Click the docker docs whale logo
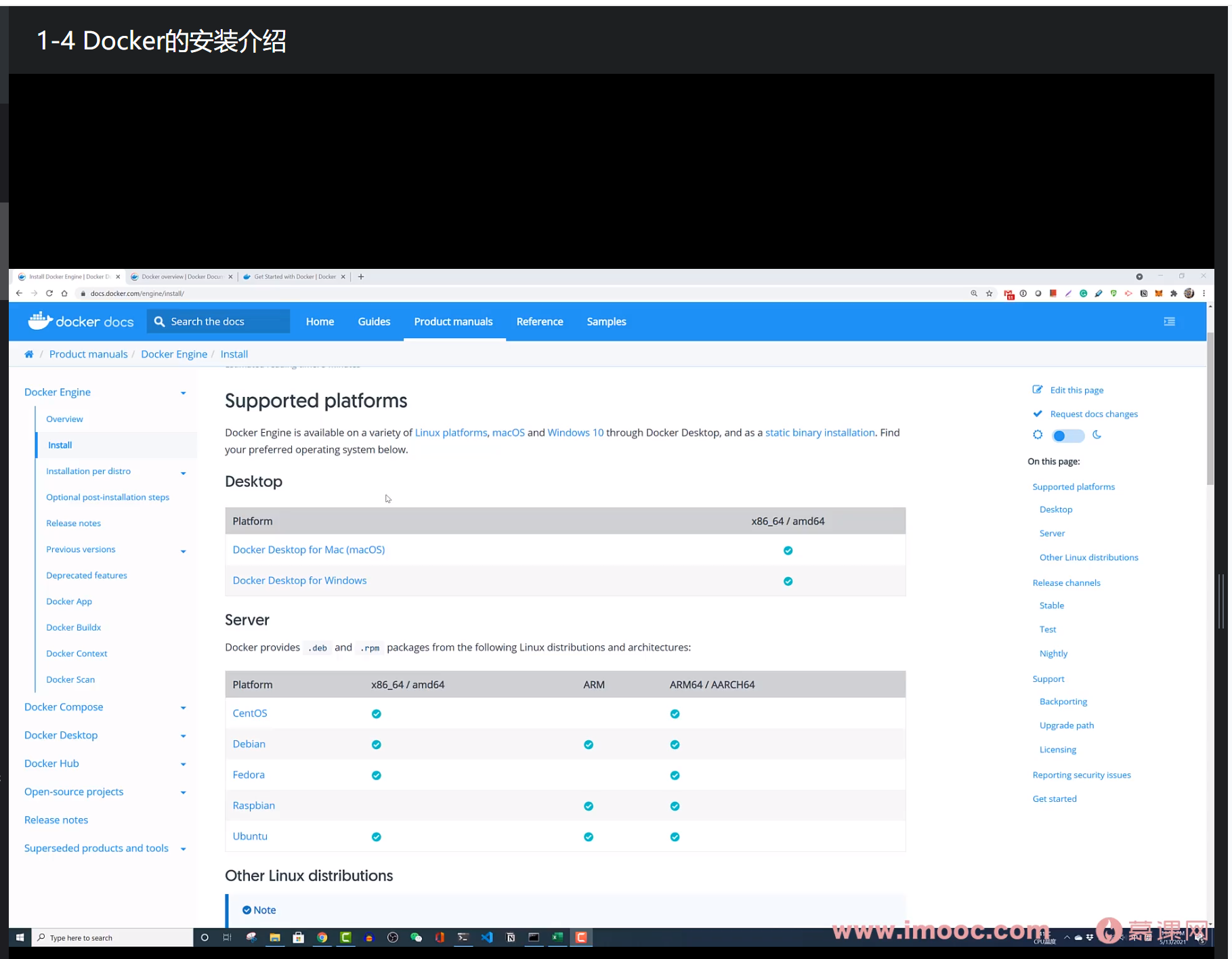Viewport: 1232px width, 959px height. coord(81,321)
